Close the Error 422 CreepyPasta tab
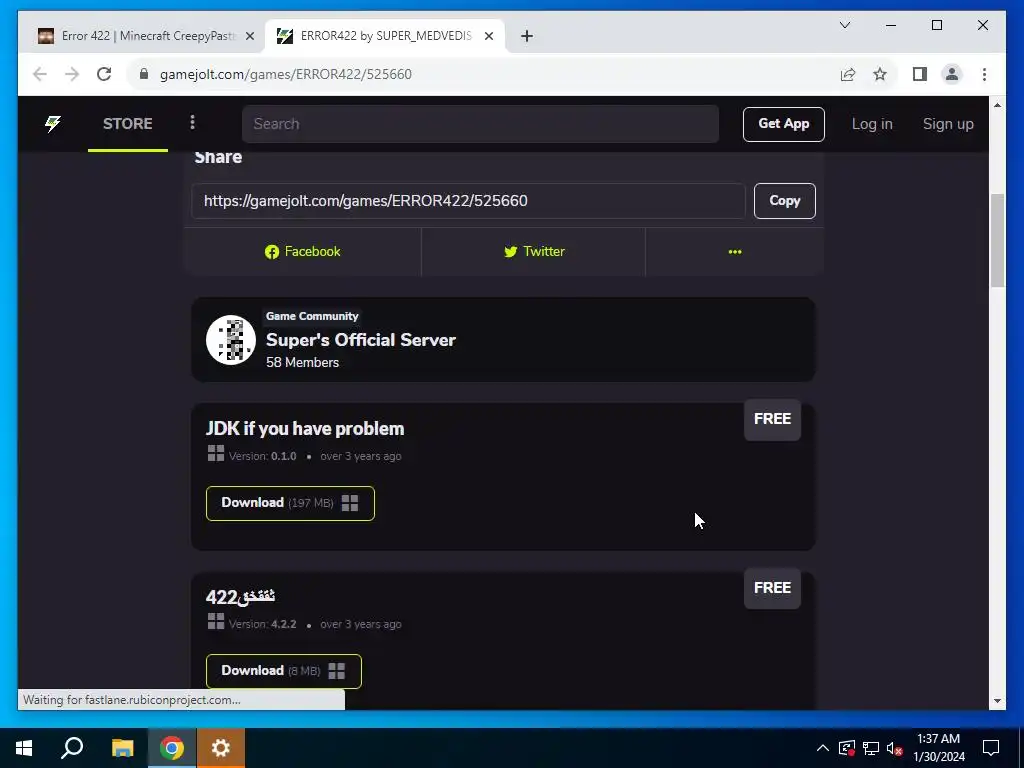 (x=249, y=36)
